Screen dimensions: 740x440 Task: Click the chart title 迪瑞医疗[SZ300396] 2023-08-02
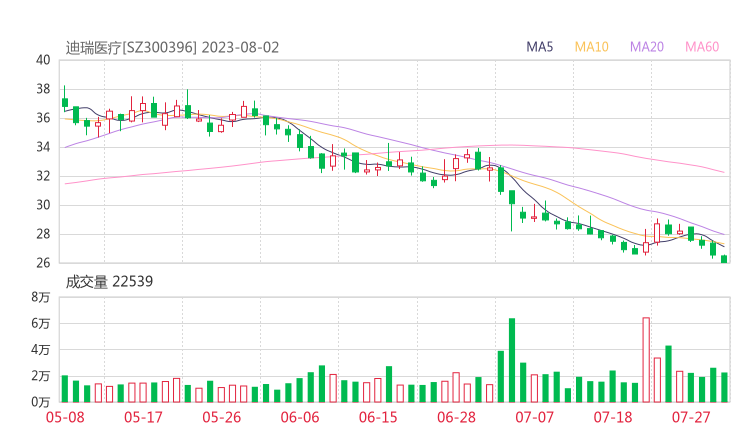click(172, 48)
